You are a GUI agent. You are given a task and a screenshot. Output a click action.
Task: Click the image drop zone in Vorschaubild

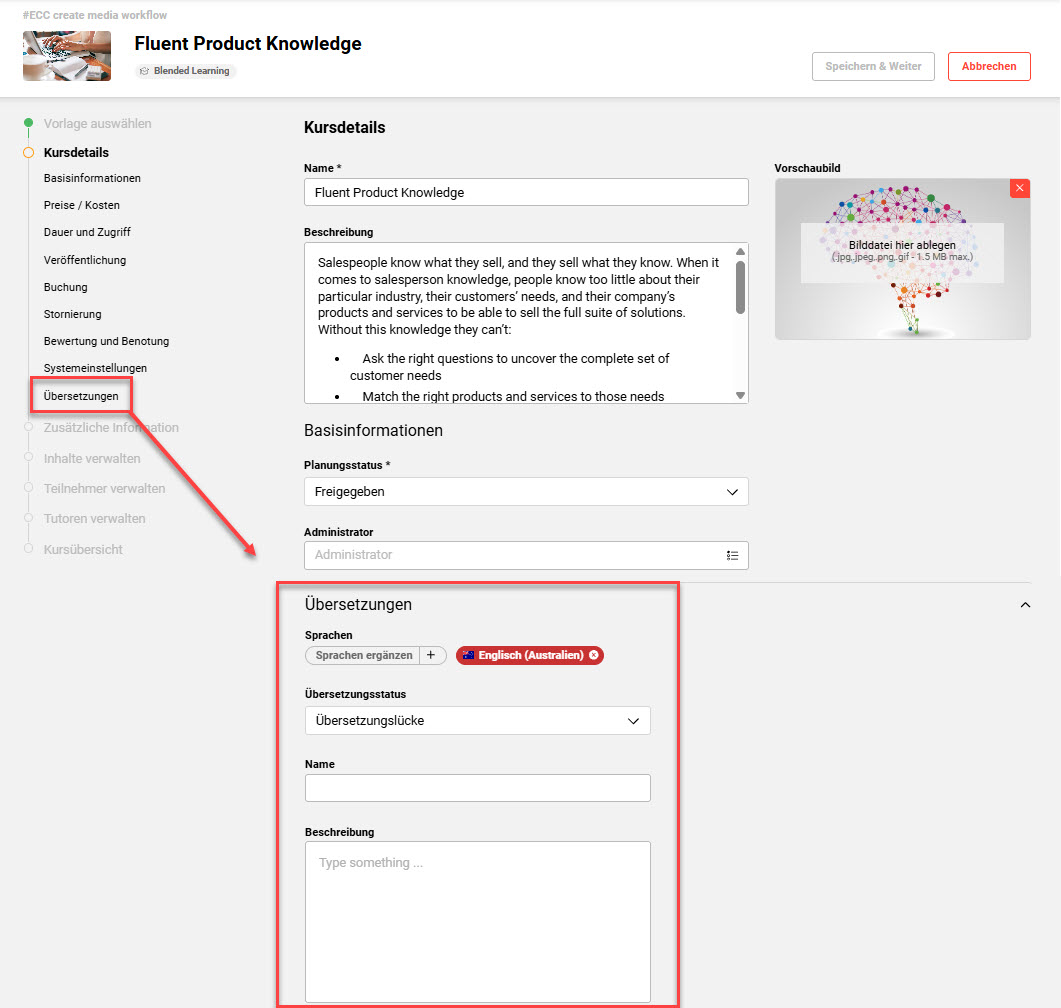(902, 252)
